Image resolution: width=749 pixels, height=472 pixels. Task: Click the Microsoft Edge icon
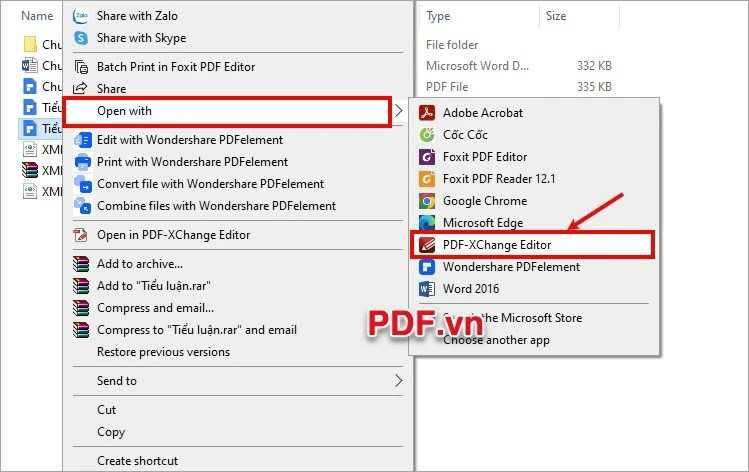427,223
